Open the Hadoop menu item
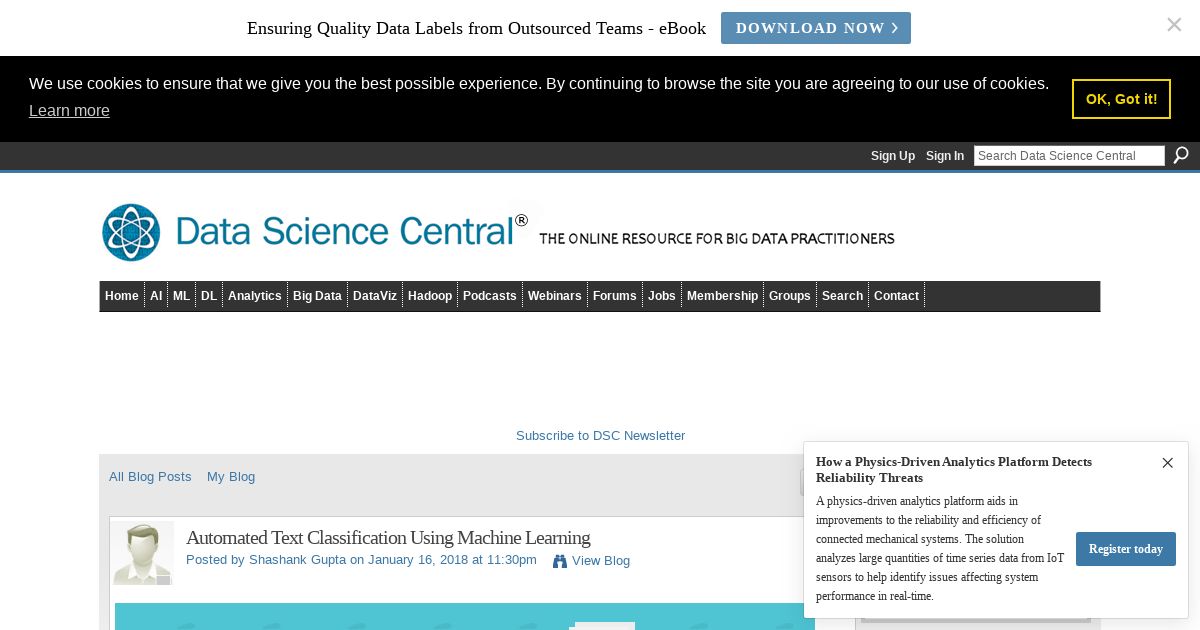This screenshot has width=1200, height=630. click(x=430, y=296)
